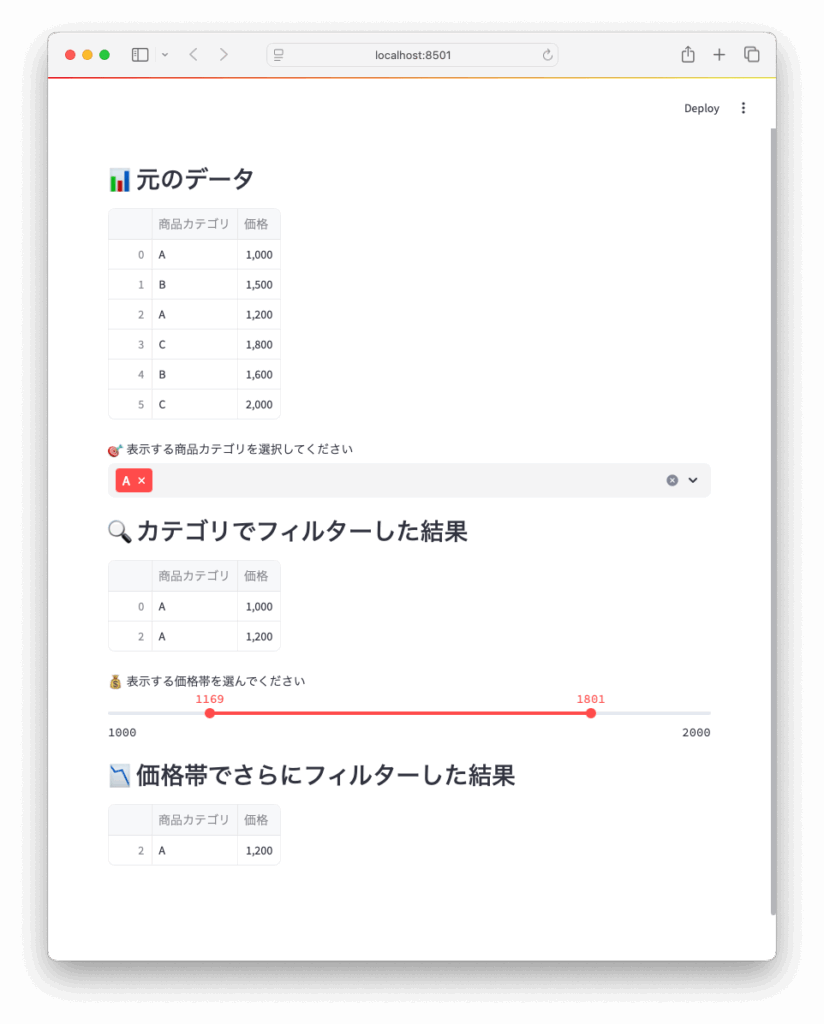Reload the page with the refresh icon
This screenshot has height=1024, width=824.
(547, 55)
